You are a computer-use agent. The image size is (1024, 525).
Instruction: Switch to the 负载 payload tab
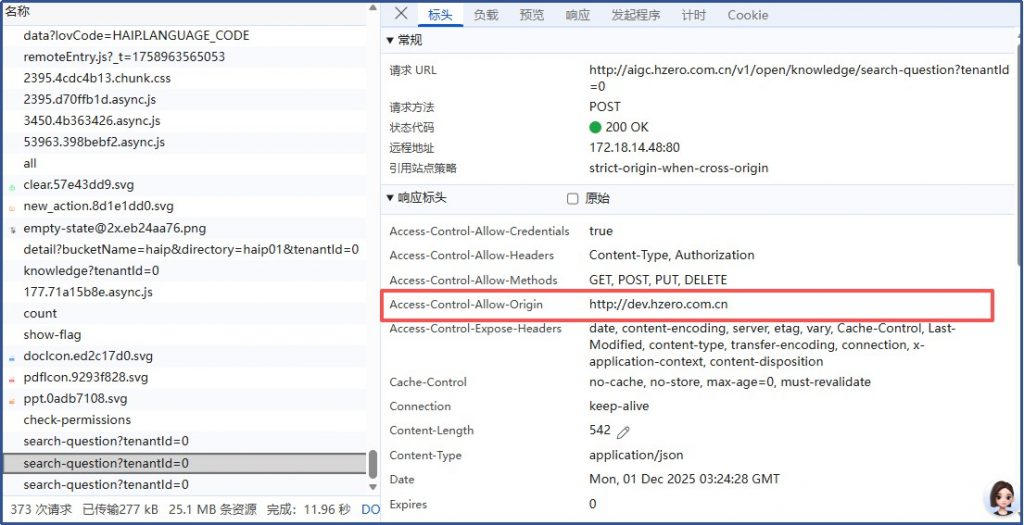tap(486, 15)
